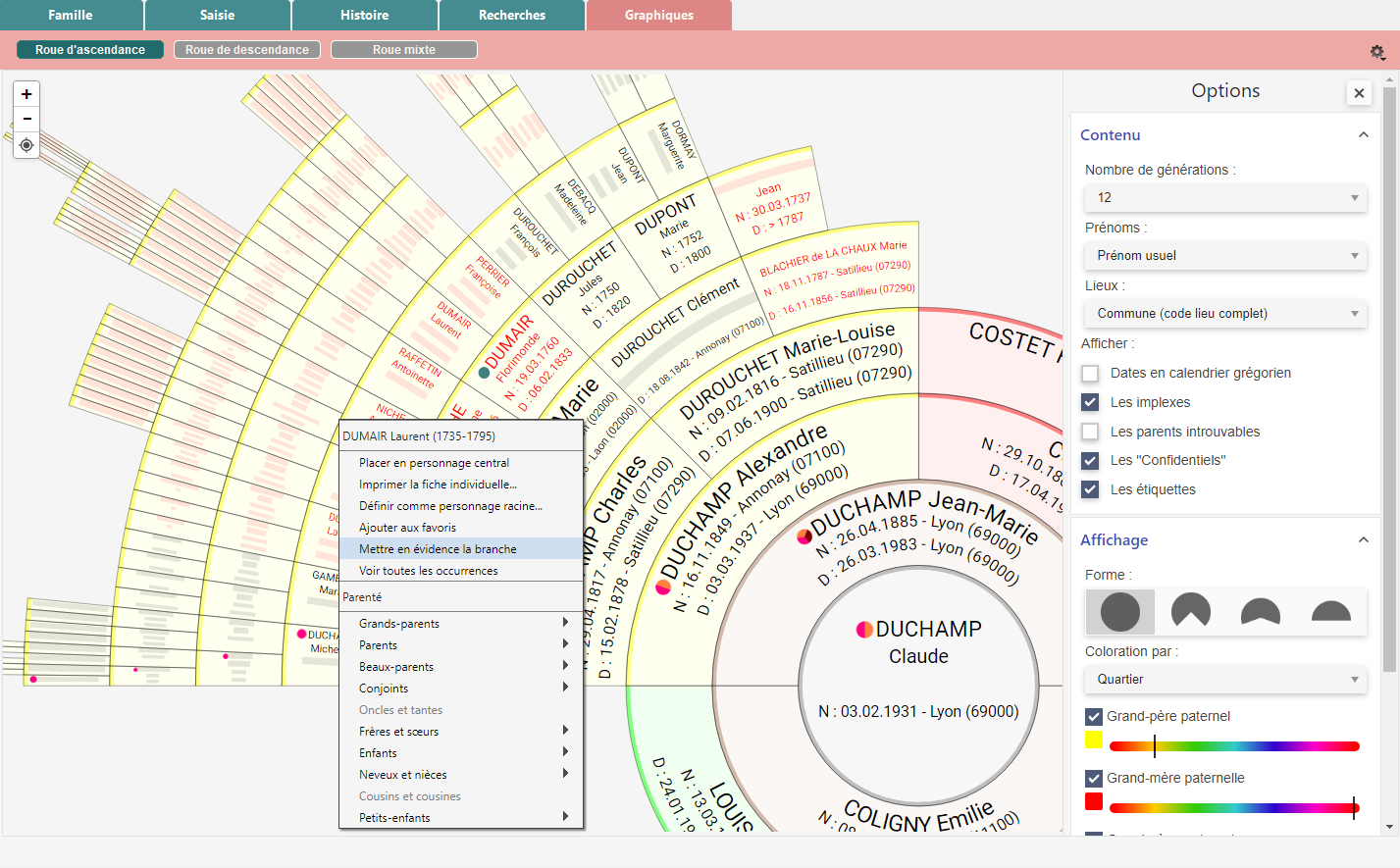Select Mettre en évidence la branche
Viewport: 1400px width, 868px height.
(461, 549)
